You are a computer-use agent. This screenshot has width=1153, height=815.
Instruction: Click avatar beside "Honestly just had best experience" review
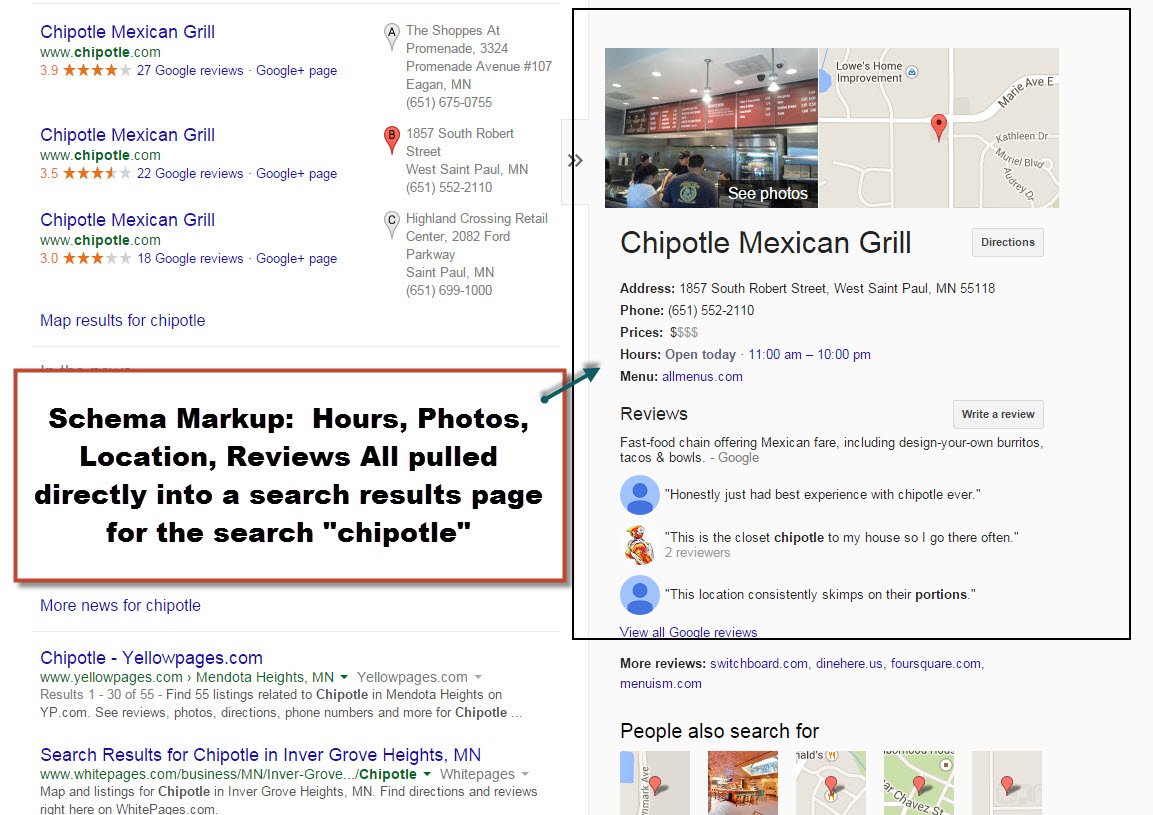pos(640,495)
